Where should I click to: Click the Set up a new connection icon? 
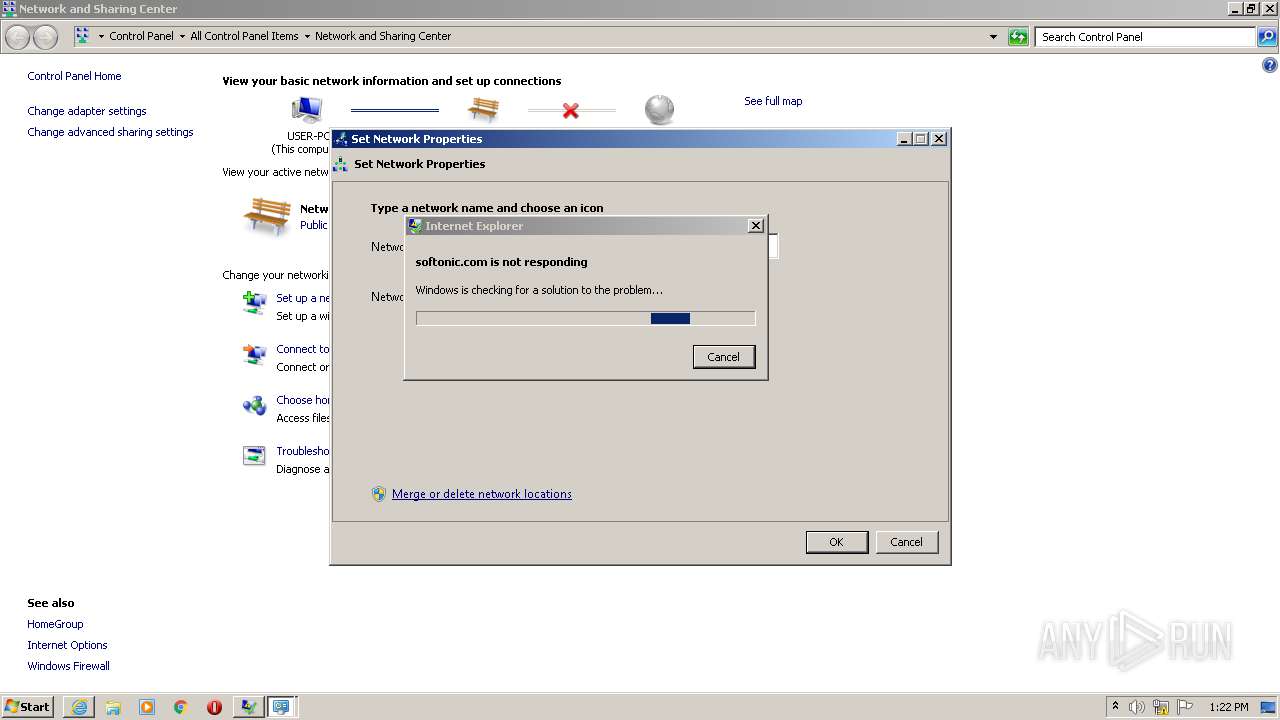[254, 302]
